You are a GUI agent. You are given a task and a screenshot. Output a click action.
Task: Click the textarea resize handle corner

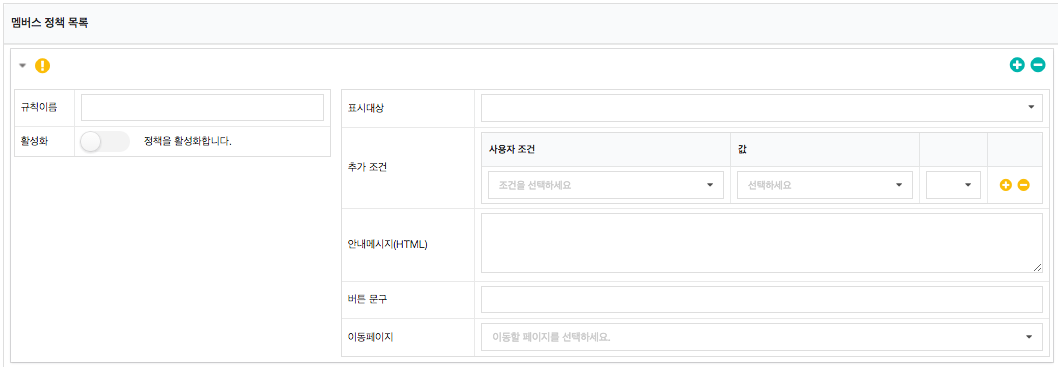click(1037, 268)
